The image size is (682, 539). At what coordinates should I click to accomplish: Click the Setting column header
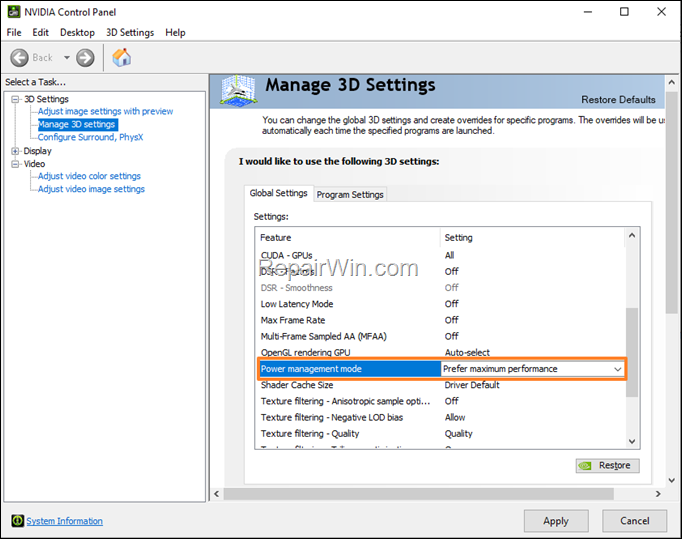click(533, 238)
